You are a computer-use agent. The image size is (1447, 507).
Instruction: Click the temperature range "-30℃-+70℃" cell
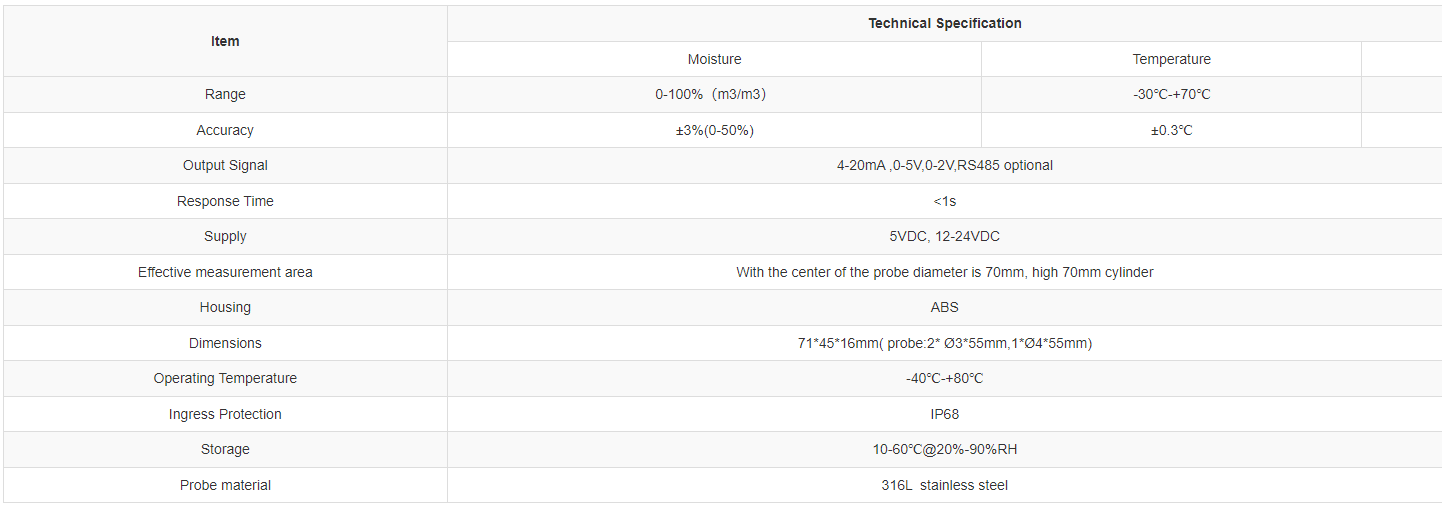pyautogui.click(x=1171, y=94)
